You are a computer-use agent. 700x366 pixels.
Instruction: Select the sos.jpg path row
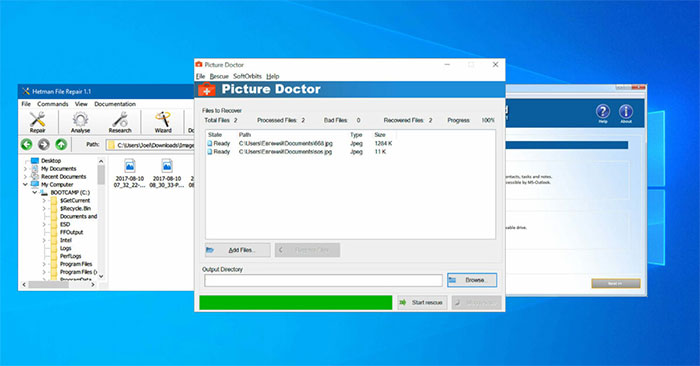285,152
